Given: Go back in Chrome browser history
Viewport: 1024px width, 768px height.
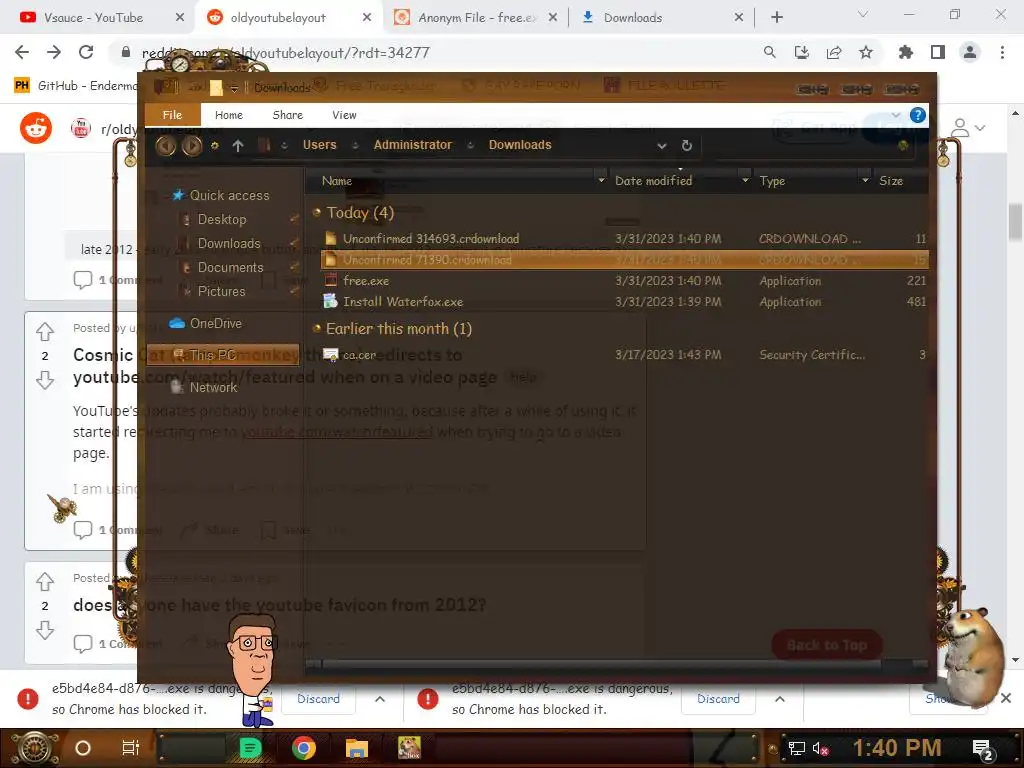Looking at the screenshot, I should tap(22, 52).
